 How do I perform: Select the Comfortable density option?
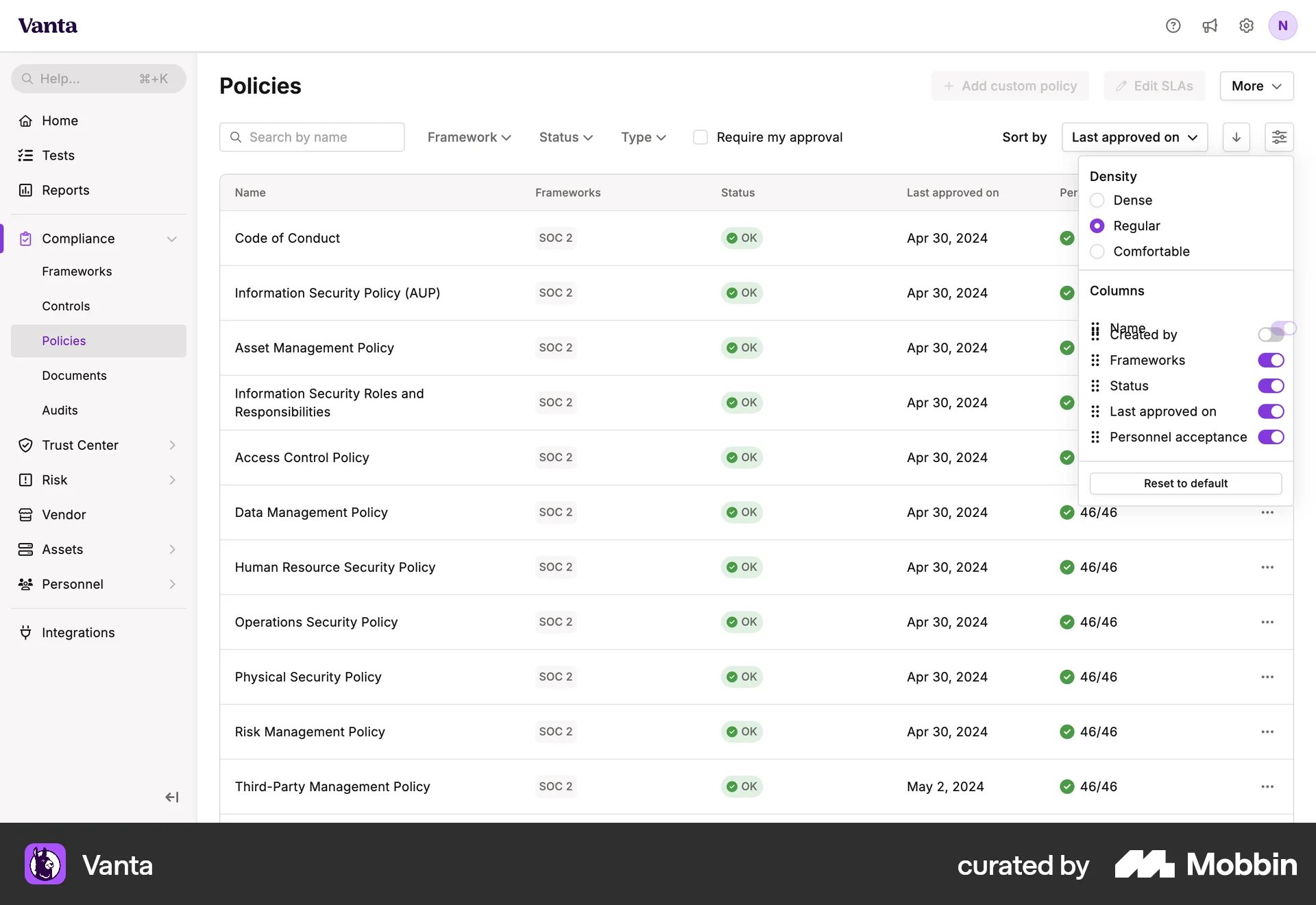[1097, 251]
